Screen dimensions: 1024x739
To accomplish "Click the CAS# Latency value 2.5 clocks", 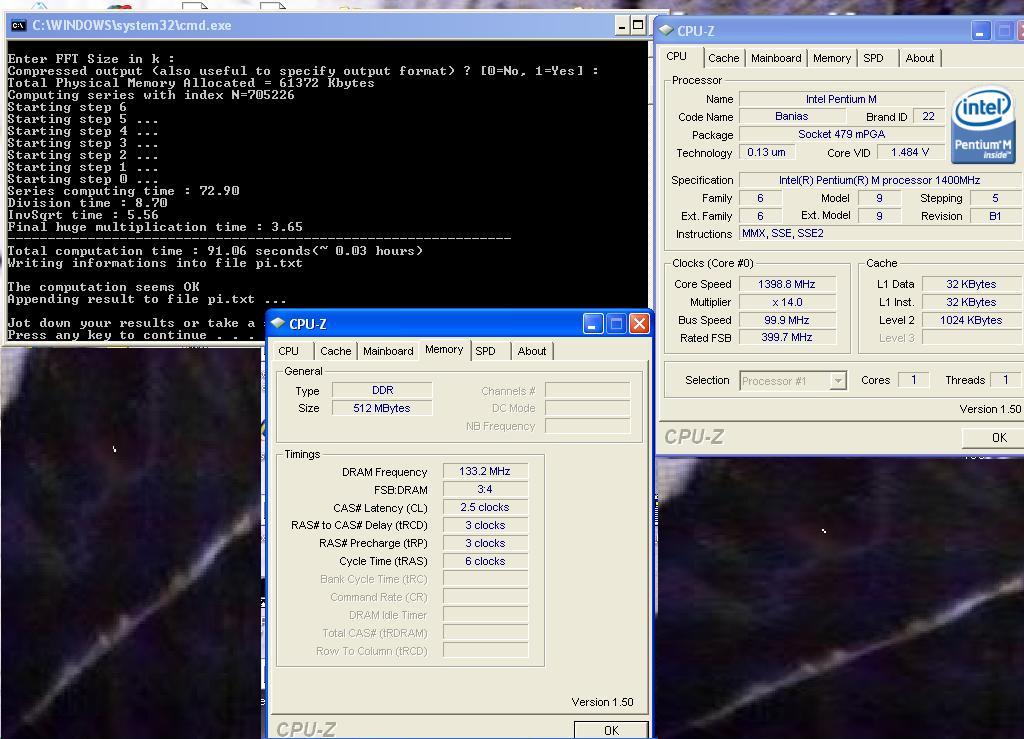I will pos(485,507).
